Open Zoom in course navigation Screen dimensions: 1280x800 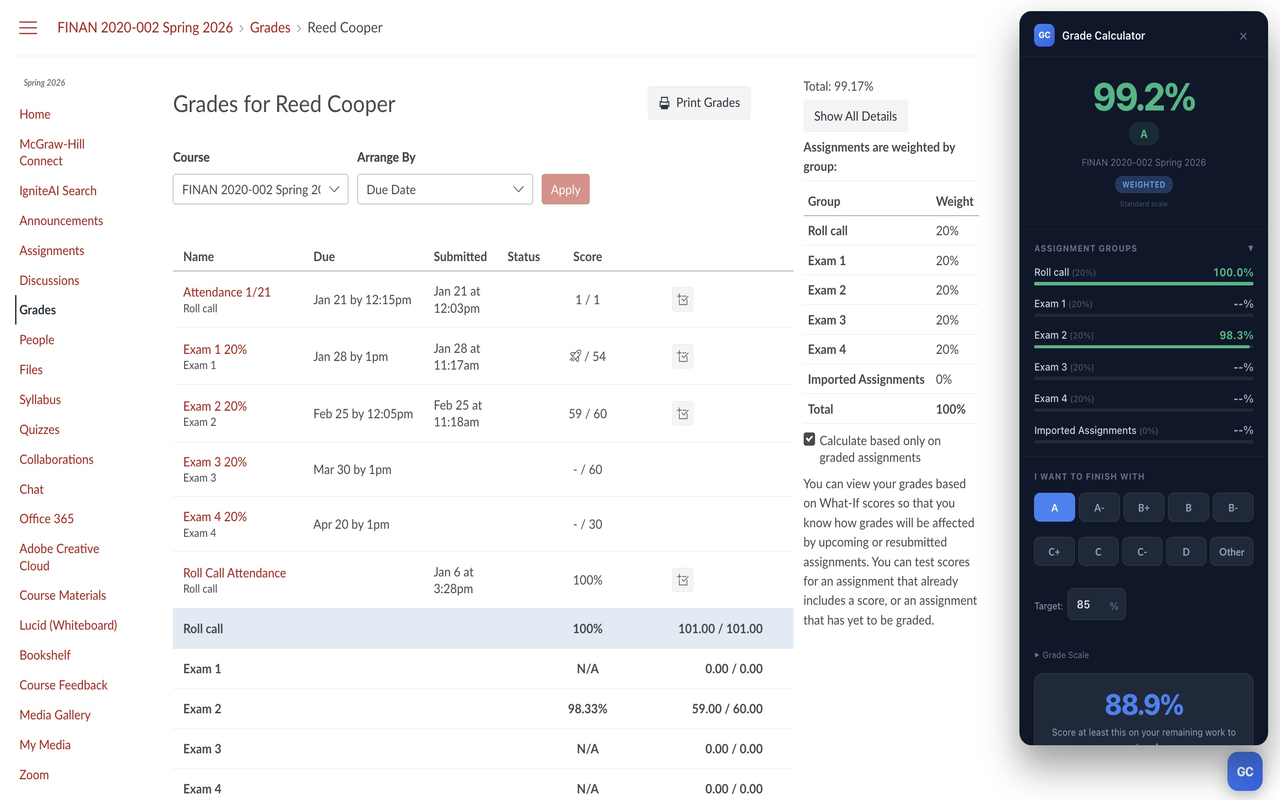[x=34, y=775]
